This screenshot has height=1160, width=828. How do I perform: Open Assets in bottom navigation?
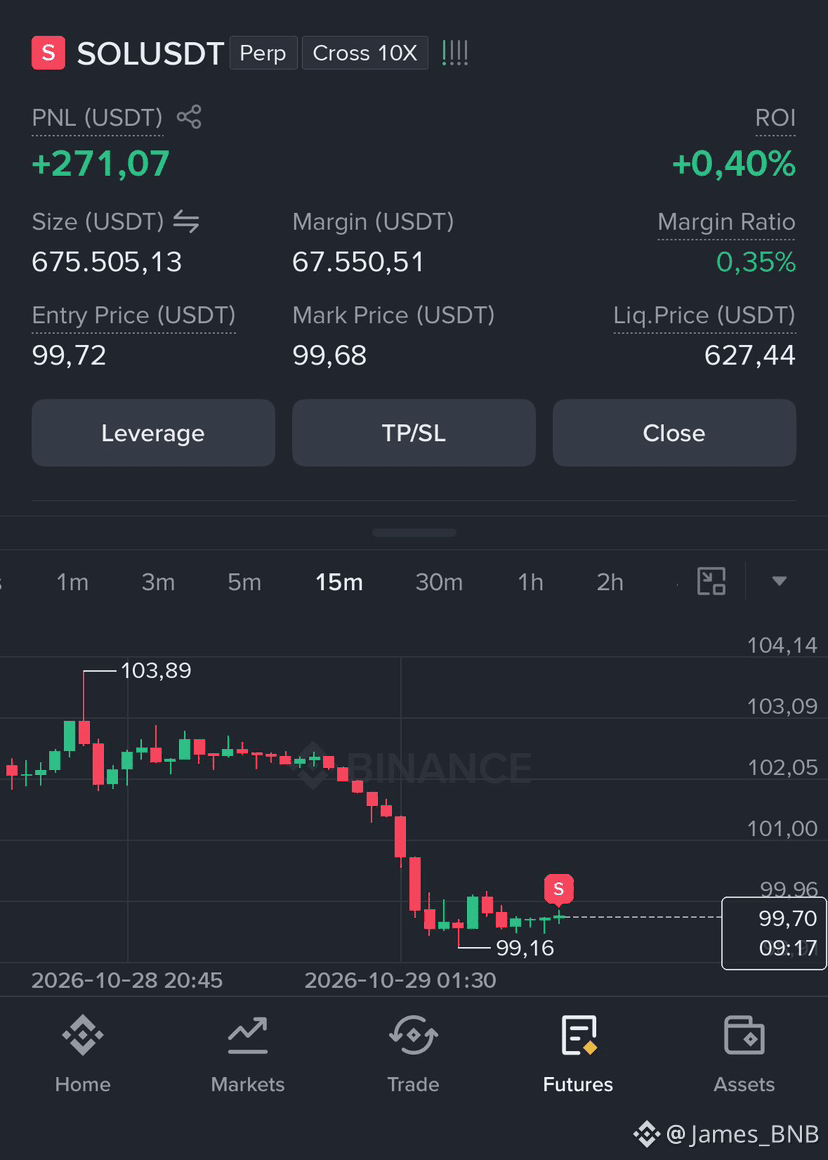pos(744,1055)
